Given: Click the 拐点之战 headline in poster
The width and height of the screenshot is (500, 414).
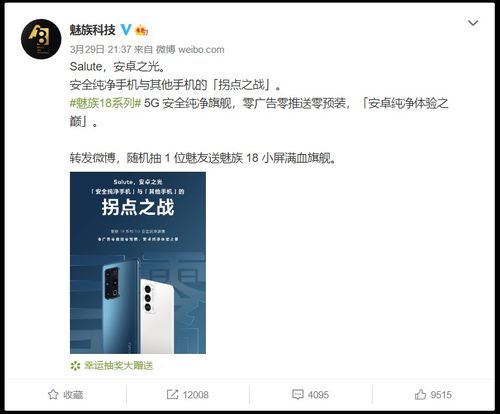Looking at the screenshot, I should [x=138, y=207].
